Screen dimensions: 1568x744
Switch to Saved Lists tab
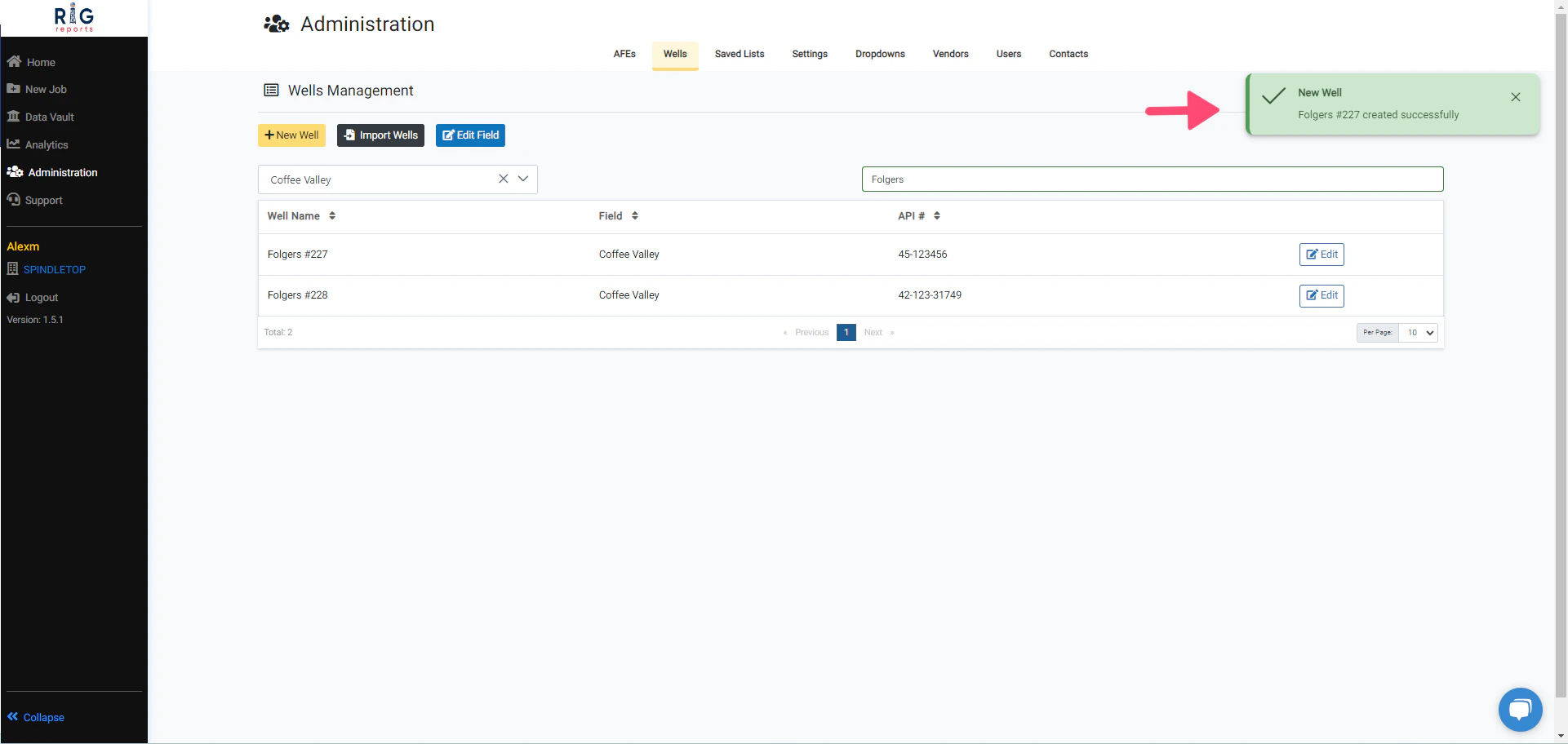[740, 54]
